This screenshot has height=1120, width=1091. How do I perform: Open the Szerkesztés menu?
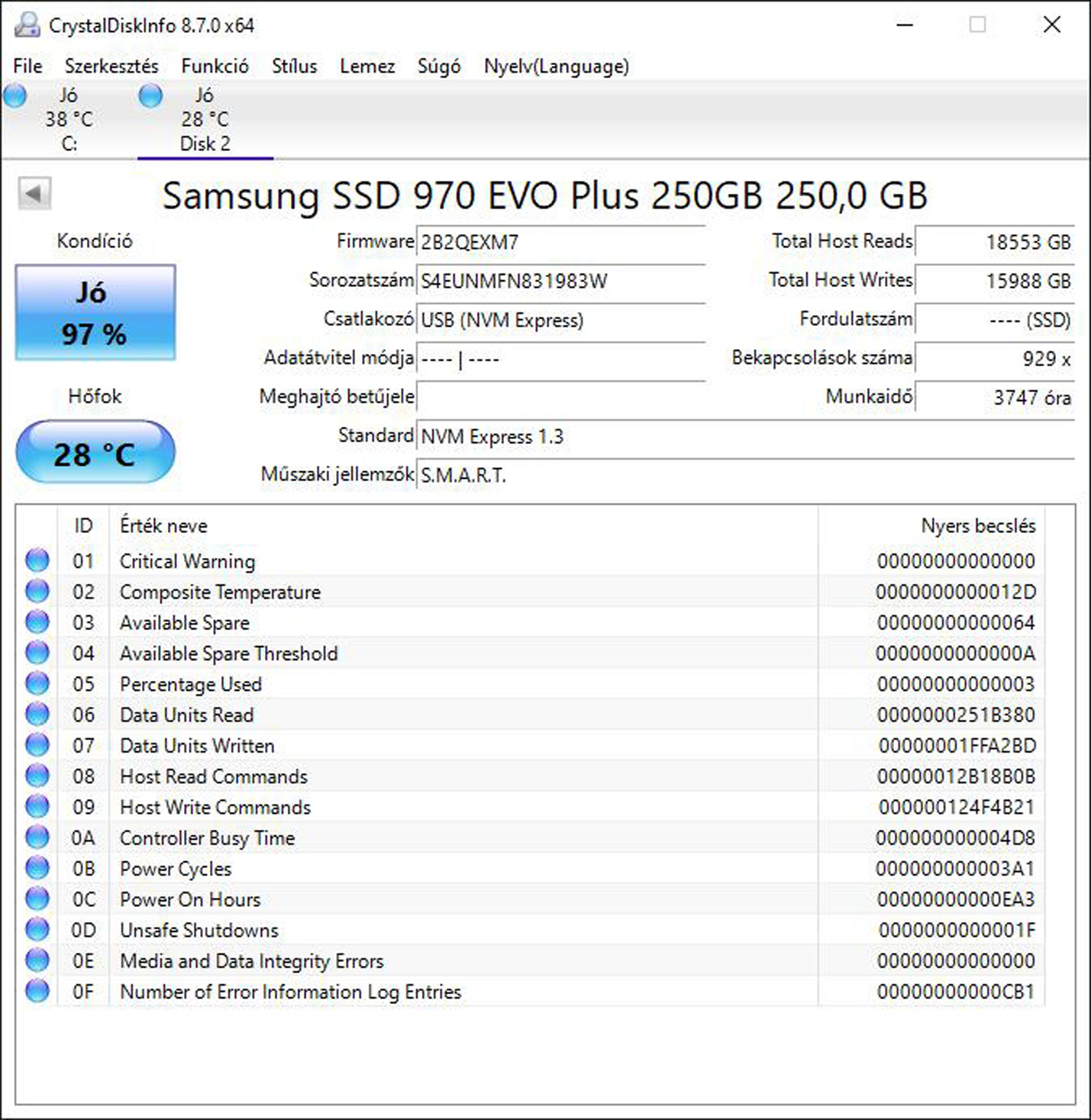pyautogui.click(x=111, y=66)
